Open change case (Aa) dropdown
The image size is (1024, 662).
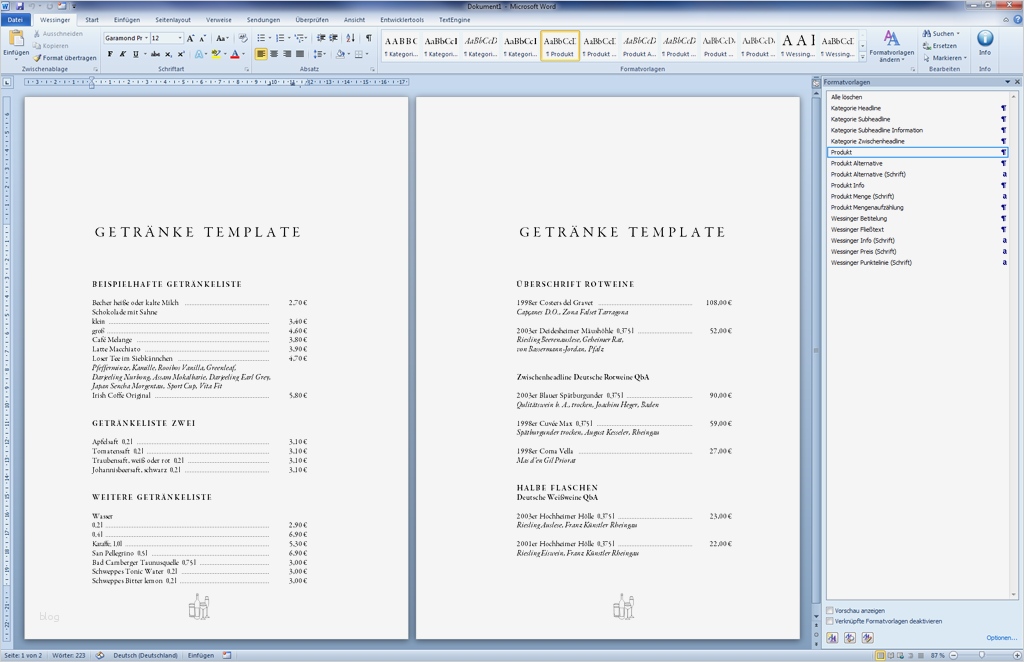click(x=222, y=38)
